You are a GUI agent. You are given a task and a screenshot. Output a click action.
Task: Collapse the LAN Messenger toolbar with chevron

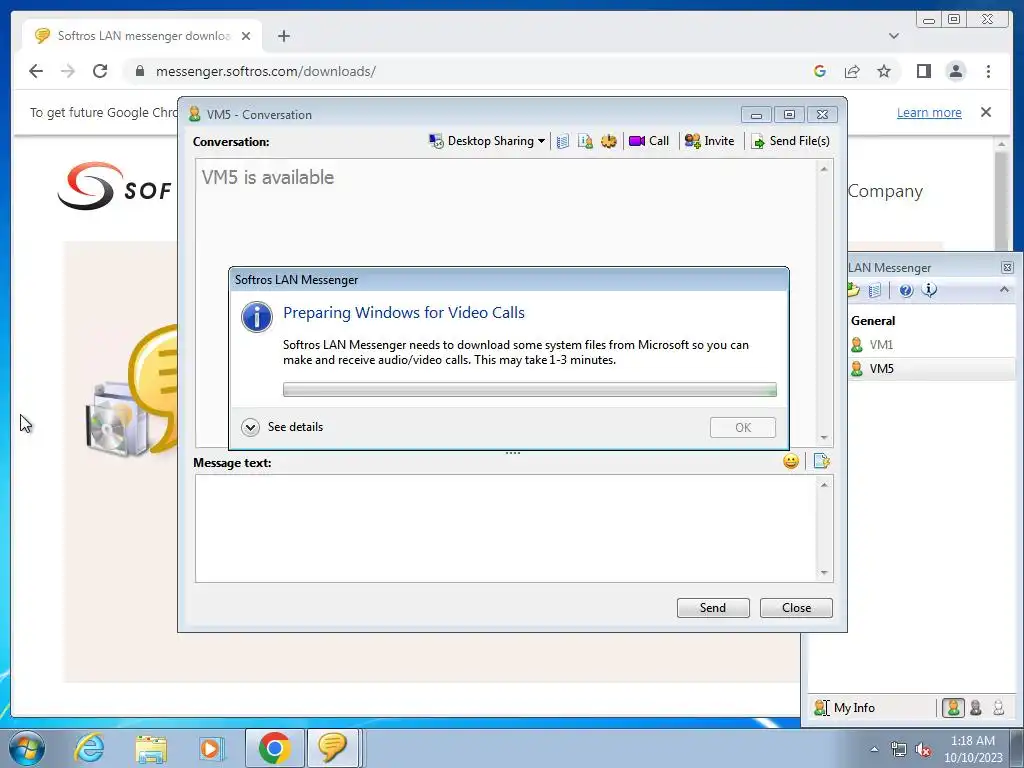pyautogui.click(x=1004, y=289)
